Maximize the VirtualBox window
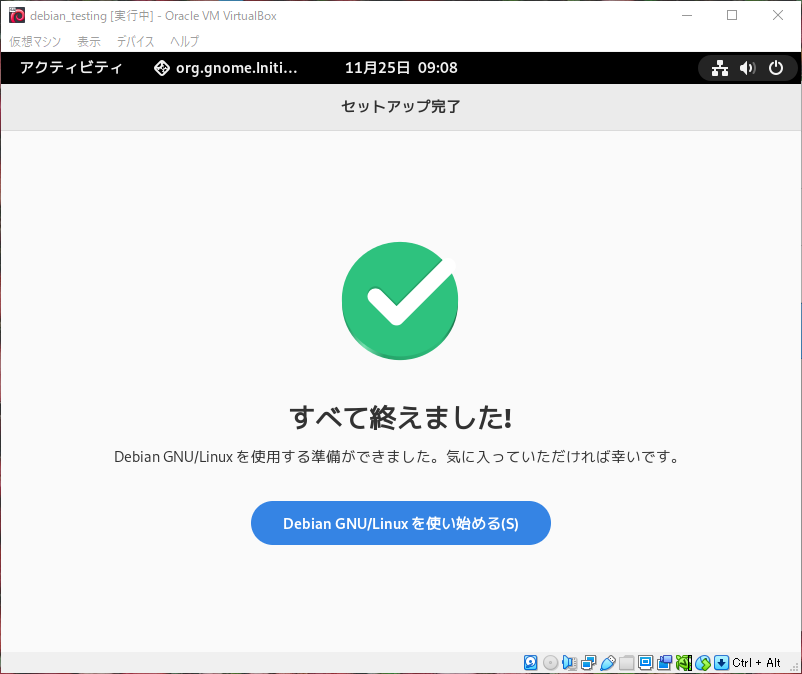The image size is (802, 674). tap(732, 15)
